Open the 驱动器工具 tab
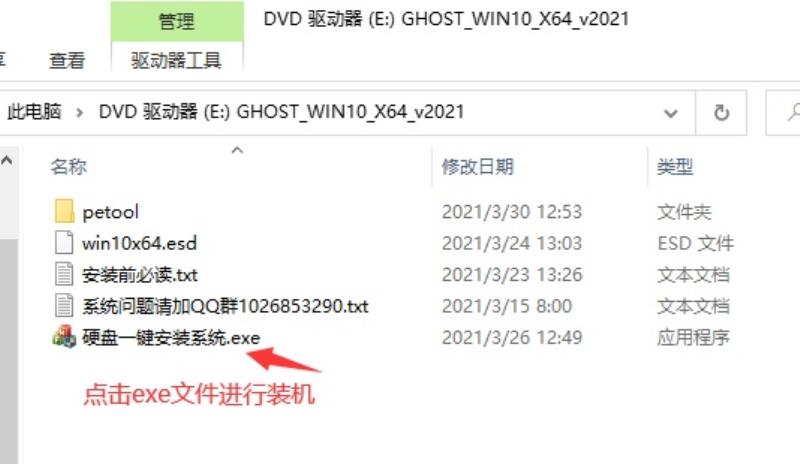This screenshot has width=800, height=464. (177, 60)
